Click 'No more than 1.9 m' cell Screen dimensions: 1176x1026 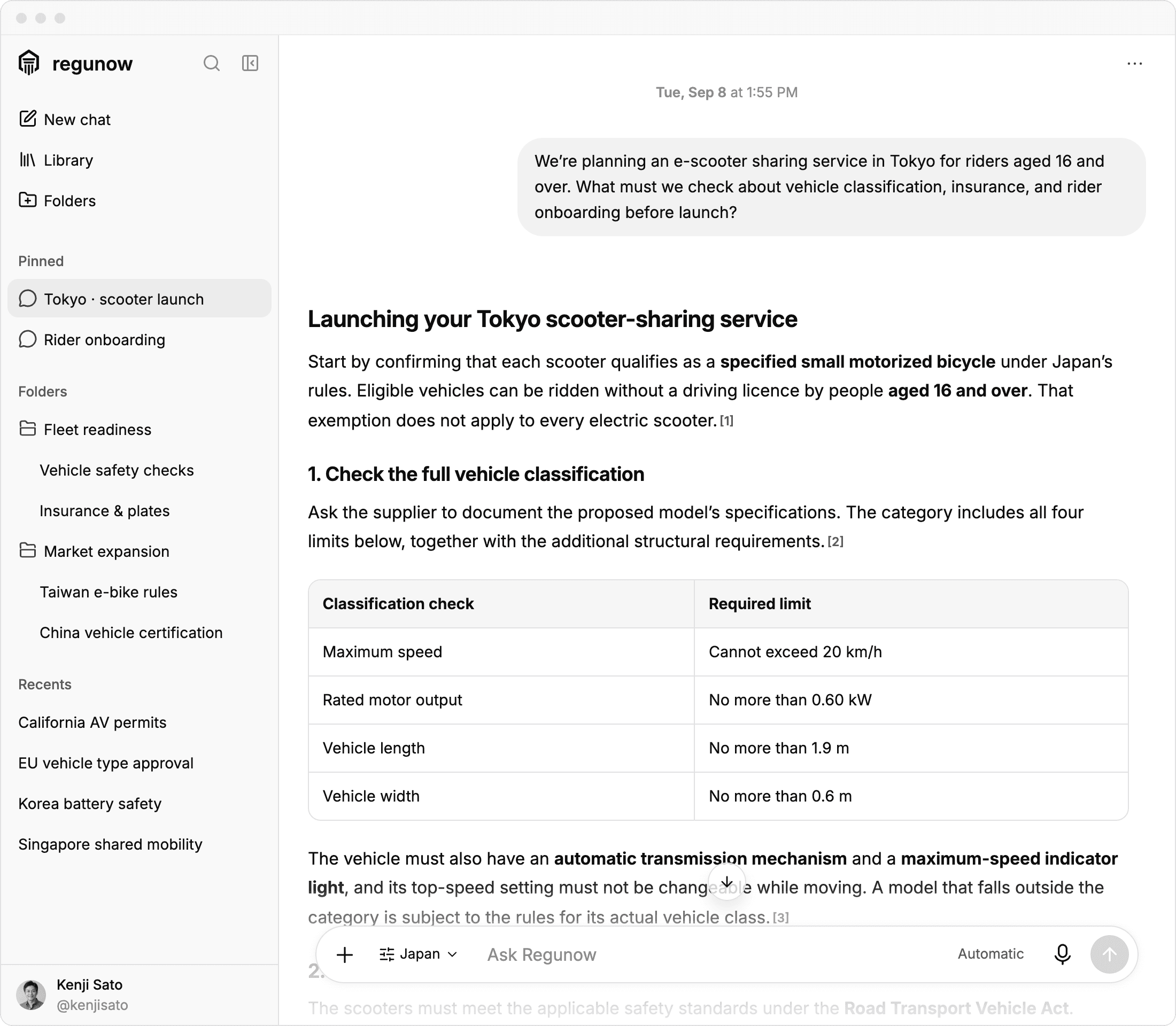click(911, 748)
